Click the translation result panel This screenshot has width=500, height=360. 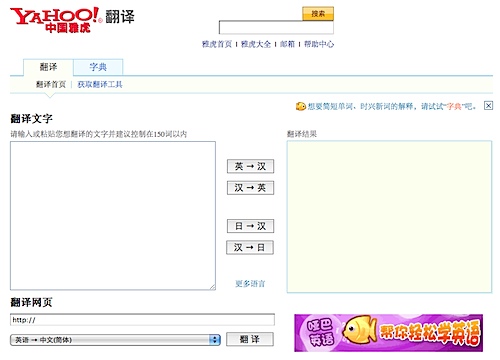[389, 217]
